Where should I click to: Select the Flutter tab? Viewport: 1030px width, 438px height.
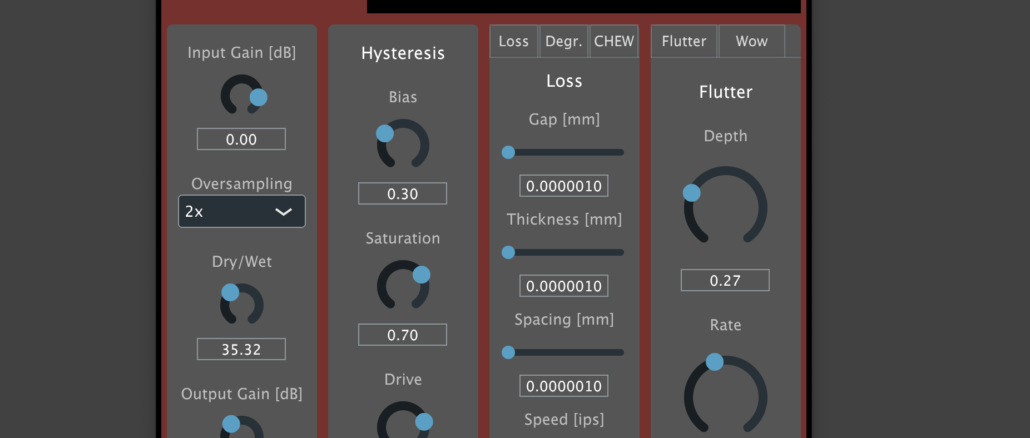684,41
